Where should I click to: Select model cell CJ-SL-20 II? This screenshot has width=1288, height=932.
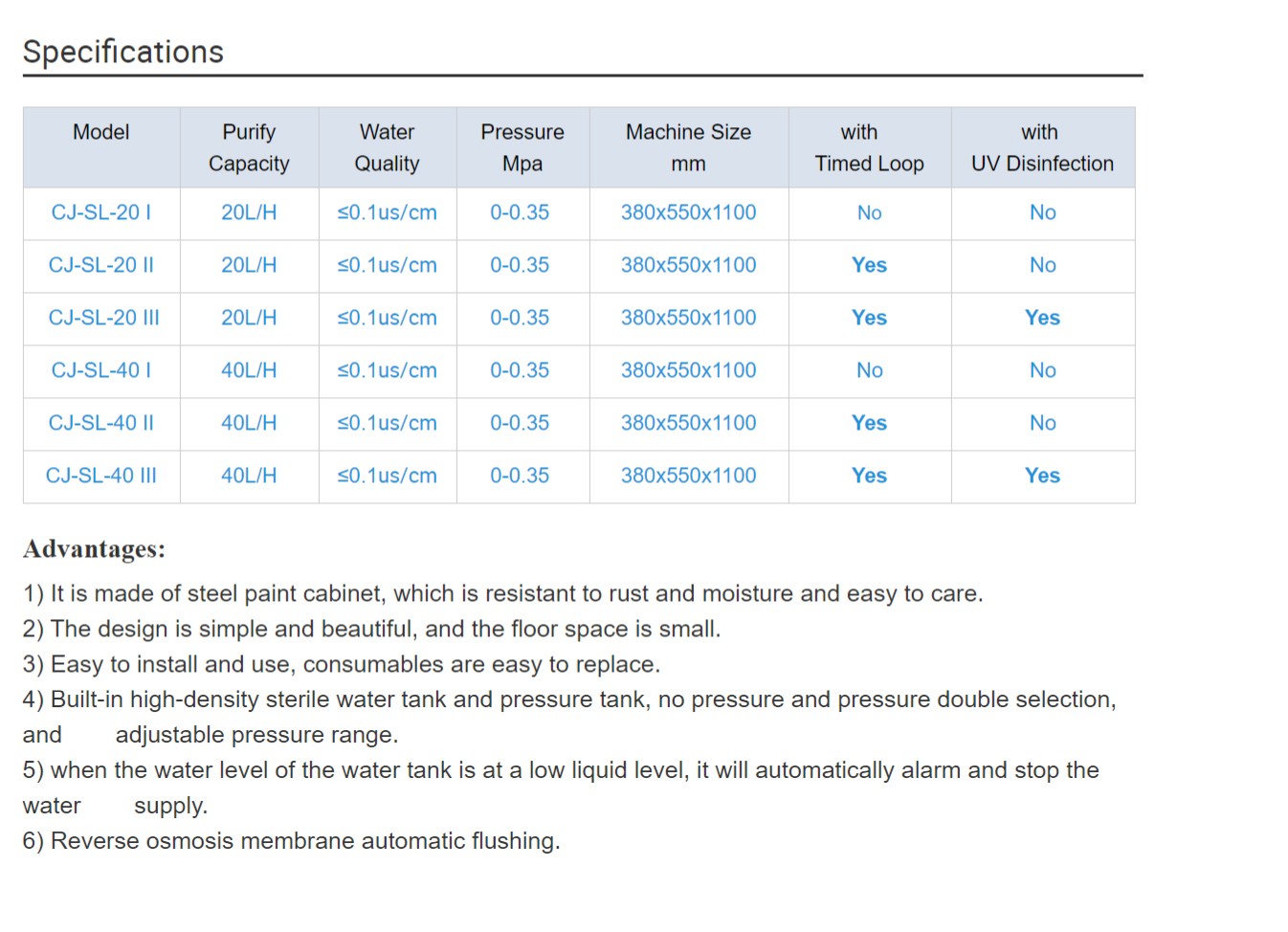click(x=101, y=265)
